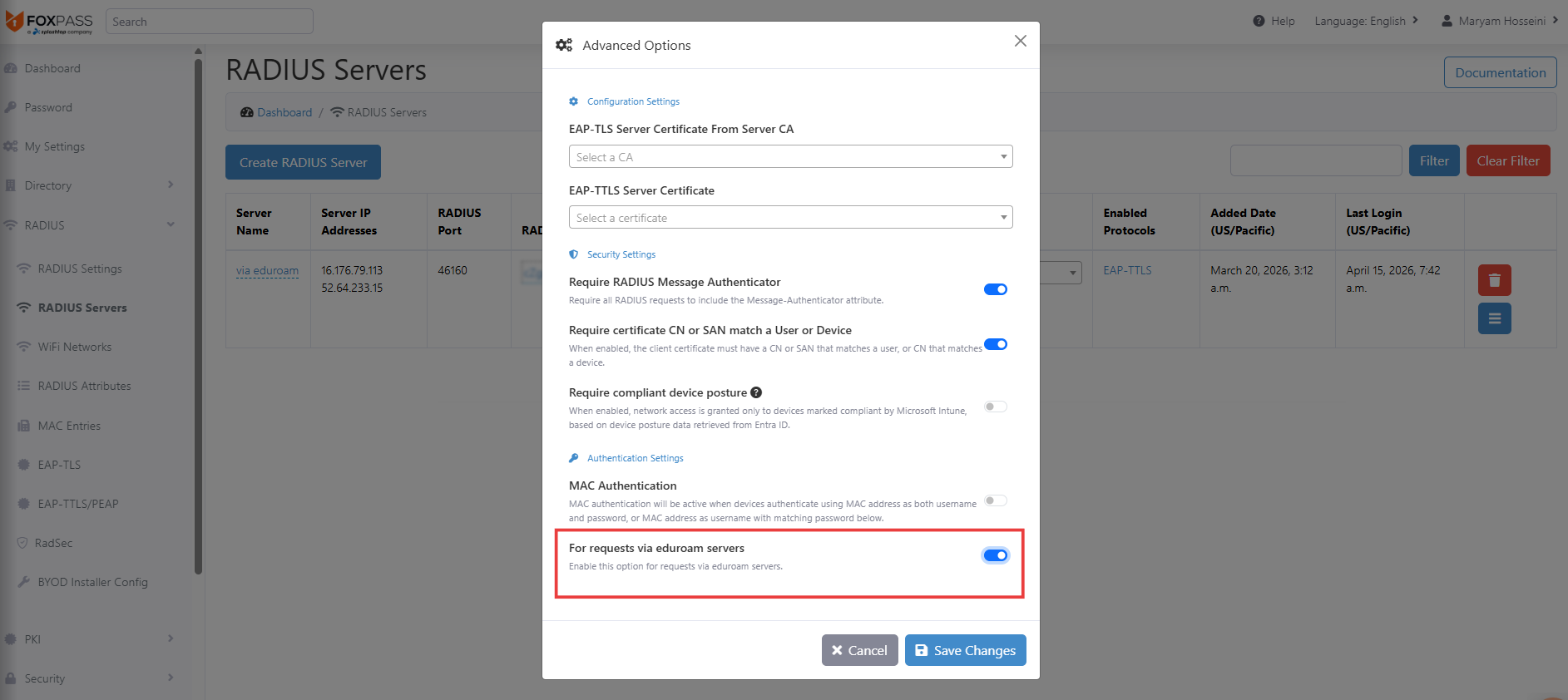The height and width of the screenshot is (700, 1568).
Task: Click the Dashboard breadcrumb gauge icon
Action: tap(246, 112)
